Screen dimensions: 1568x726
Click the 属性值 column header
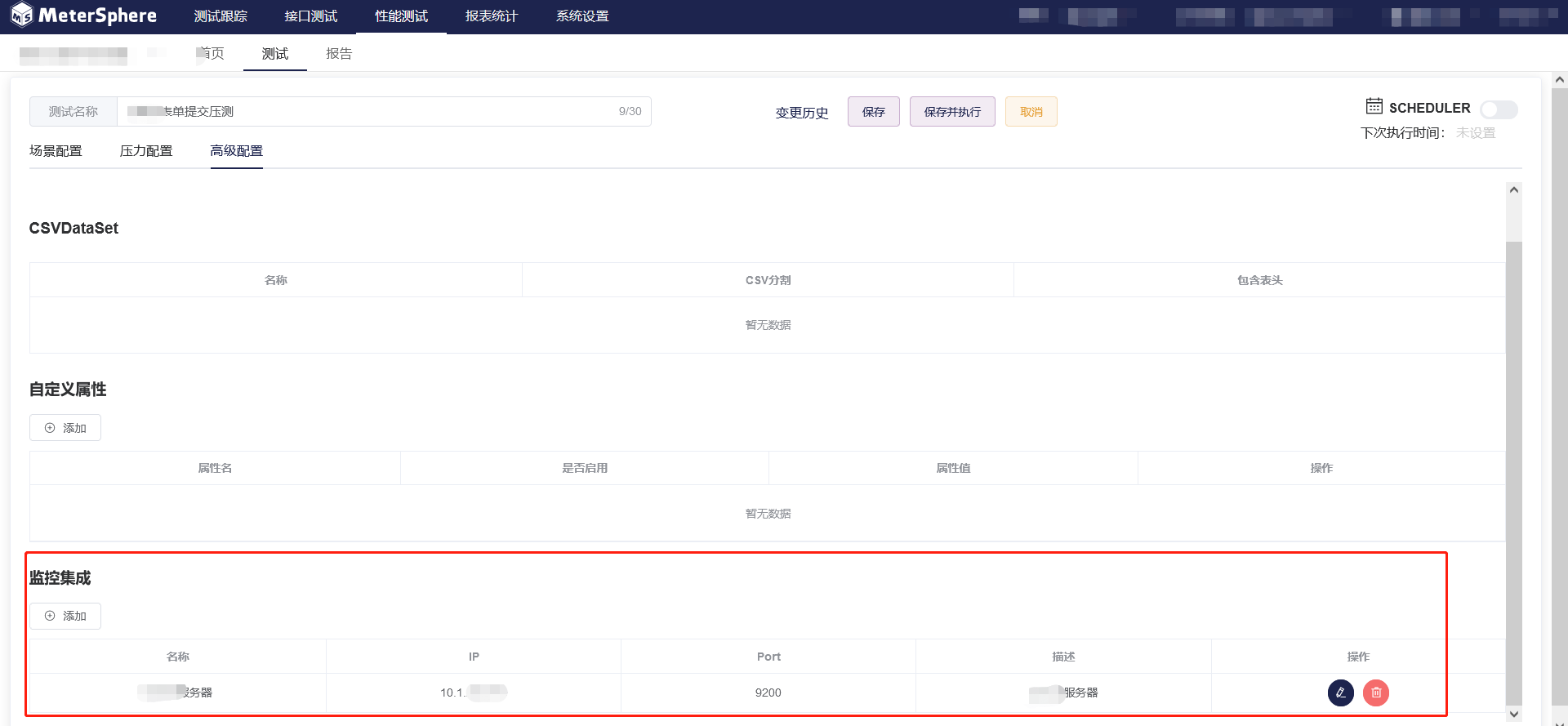pos(953,468)
